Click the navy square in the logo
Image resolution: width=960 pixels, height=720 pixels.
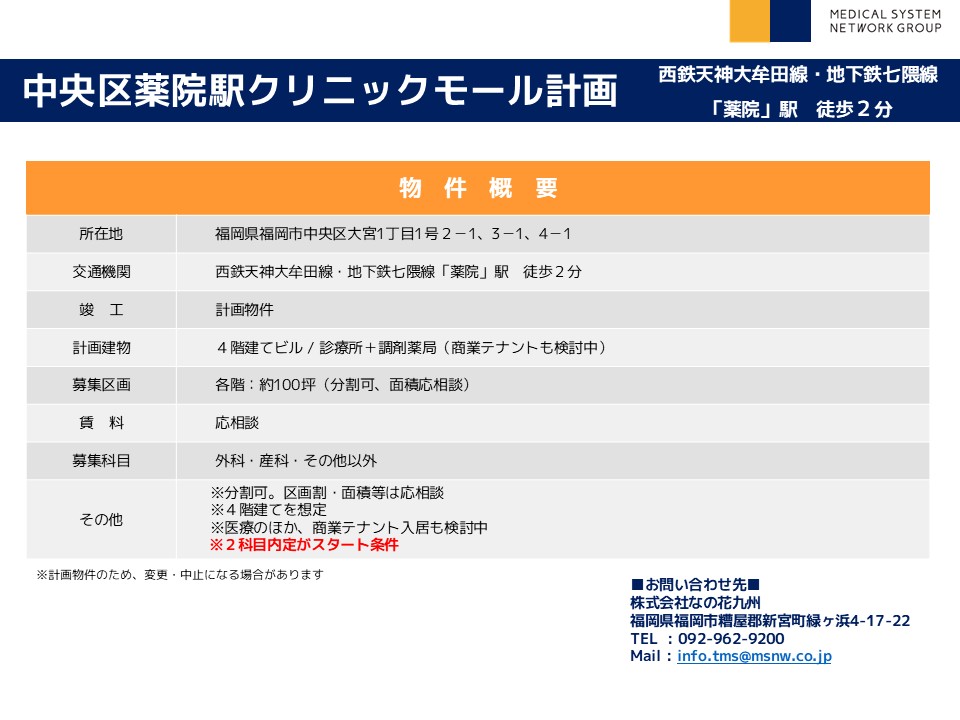[790, 21]
